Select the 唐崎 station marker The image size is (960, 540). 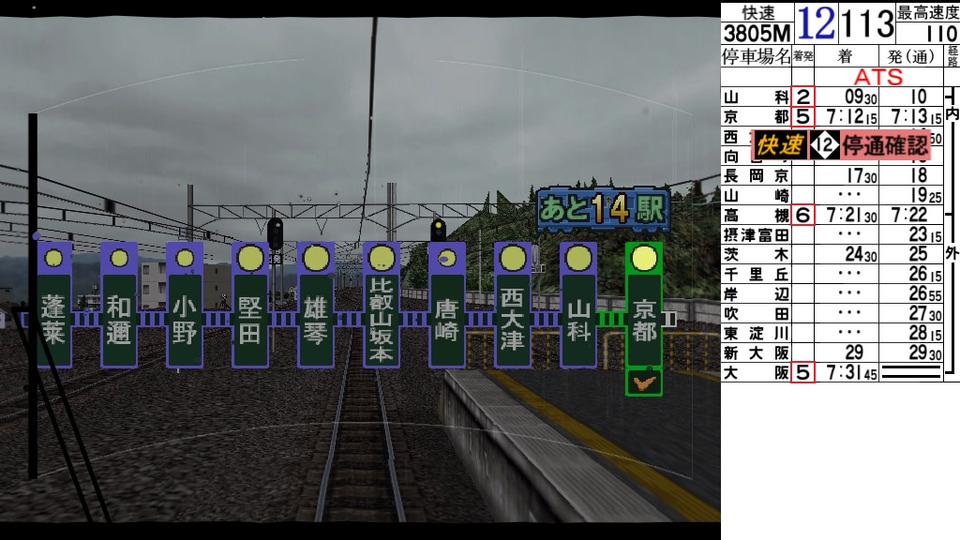[446, 304]
